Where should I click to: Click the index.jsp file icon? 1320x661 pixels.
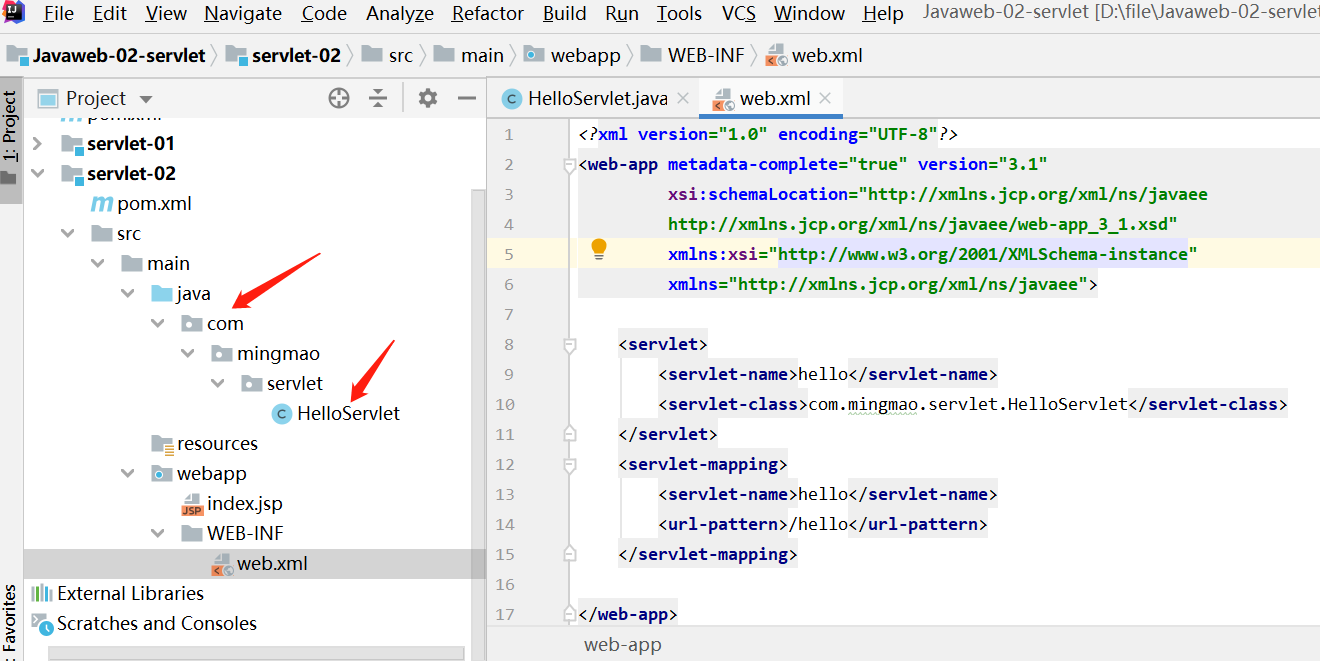[192, 504]
